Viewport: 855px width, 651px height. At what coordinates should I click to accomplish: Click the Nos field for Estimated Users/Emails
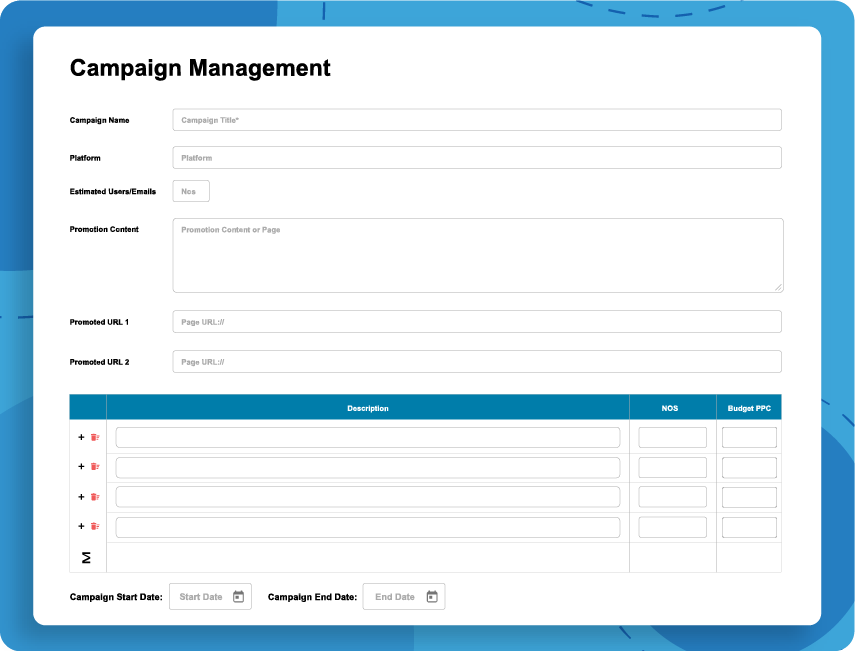coord(190,191)
